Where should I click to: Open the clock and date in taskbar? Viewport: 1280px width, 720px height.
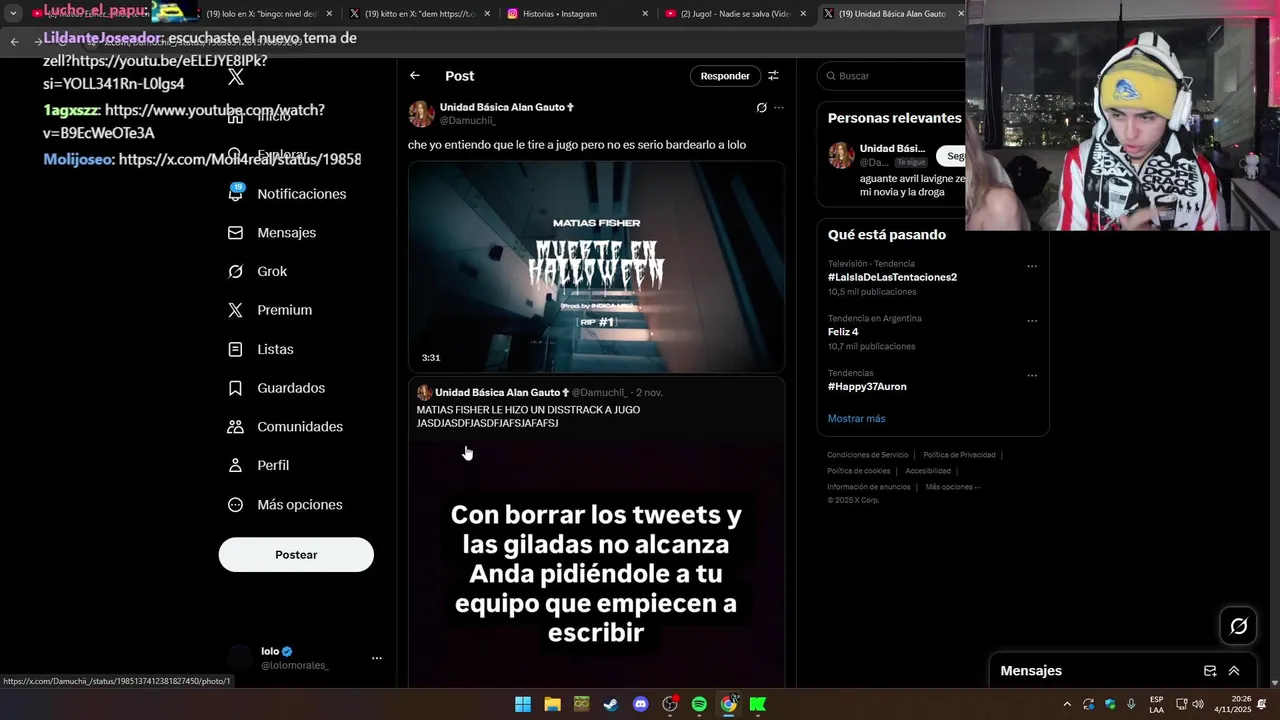(x=1233, y=704)
